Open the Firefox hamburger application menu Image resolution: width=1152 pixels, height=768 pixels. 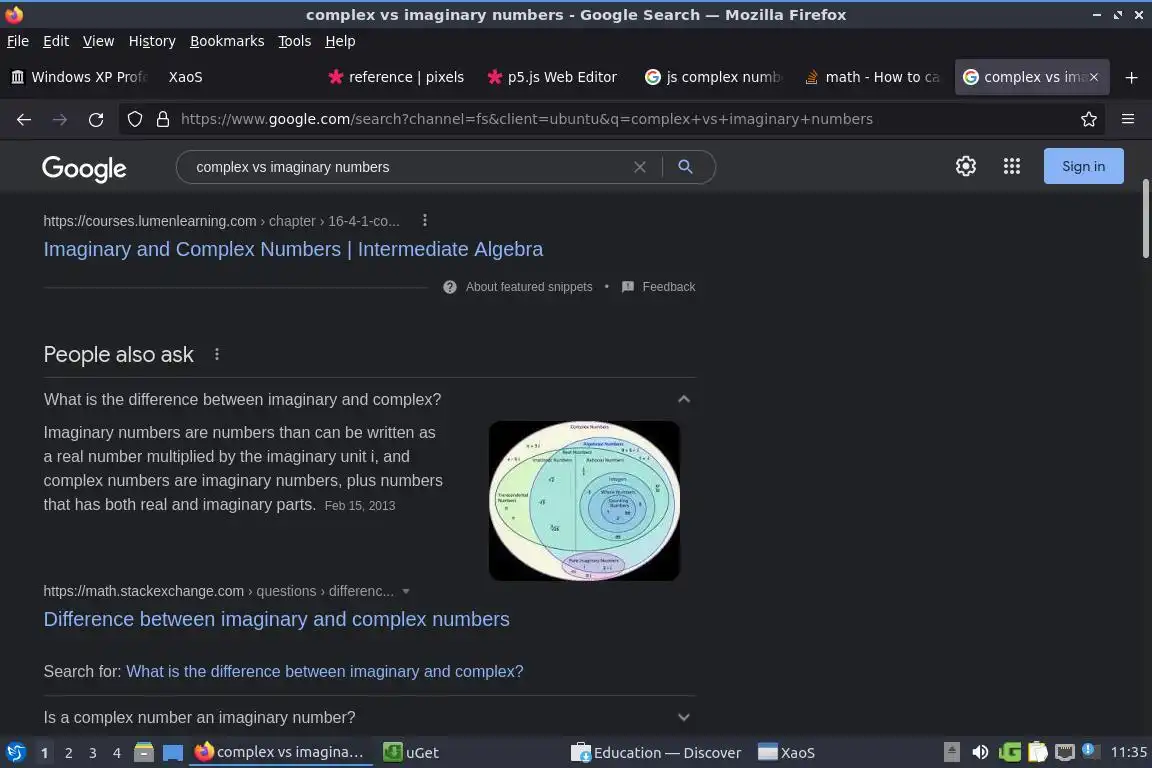point(1128,119)
